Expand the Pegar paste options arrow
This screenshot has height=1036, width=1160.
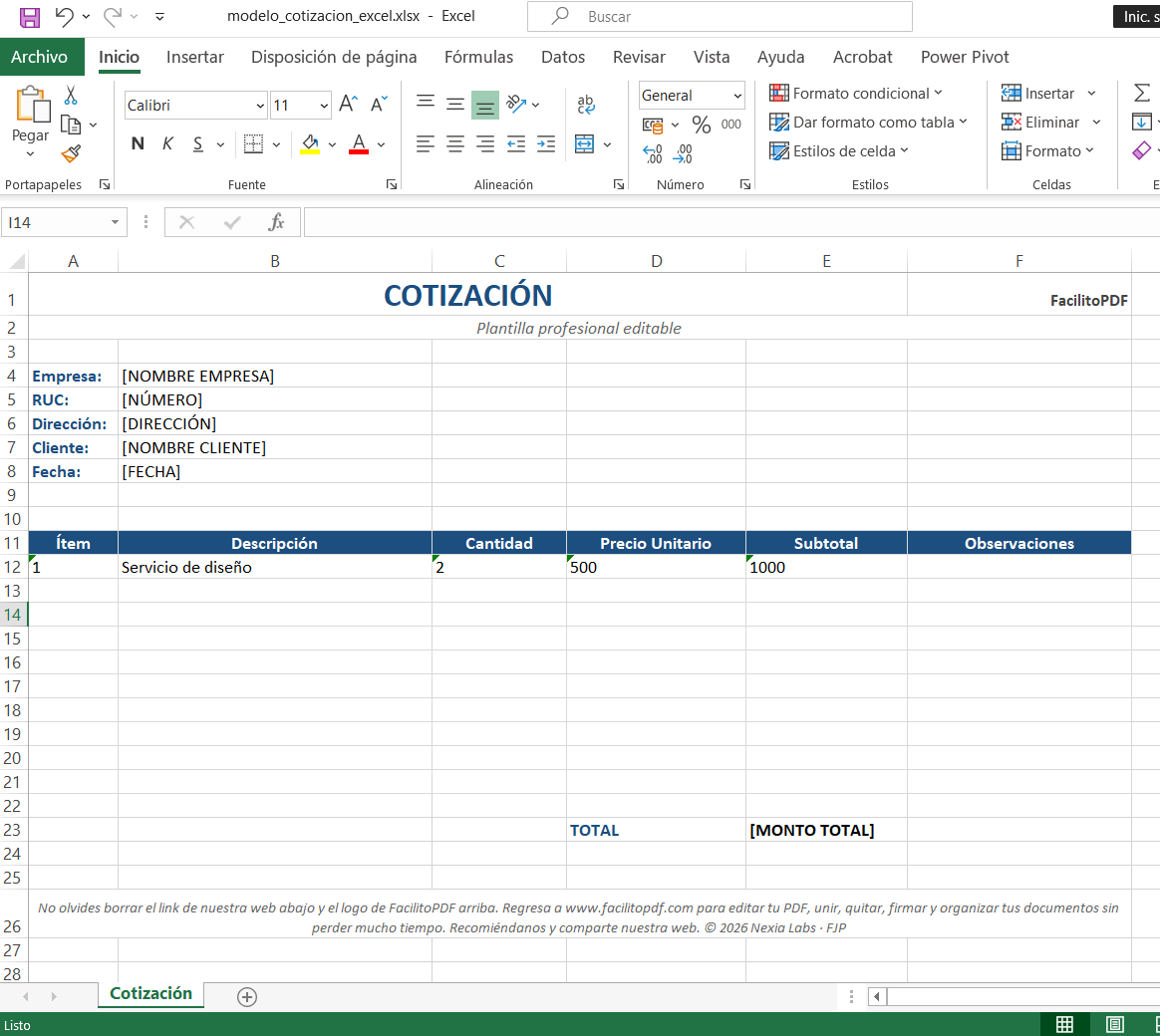(30, 153)
